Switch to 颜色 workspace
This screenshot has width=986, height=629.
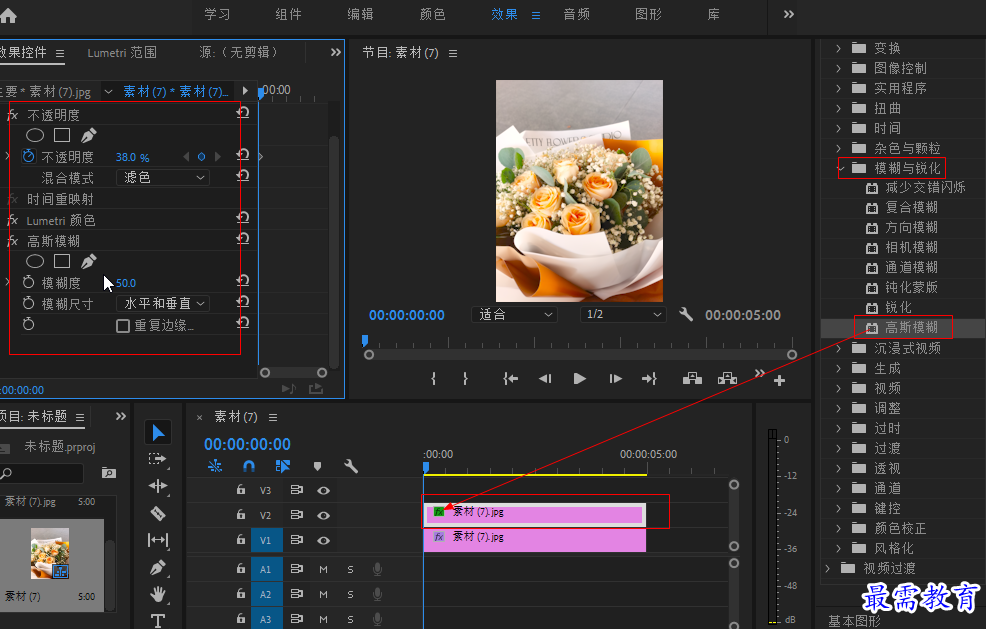point(432,14)
